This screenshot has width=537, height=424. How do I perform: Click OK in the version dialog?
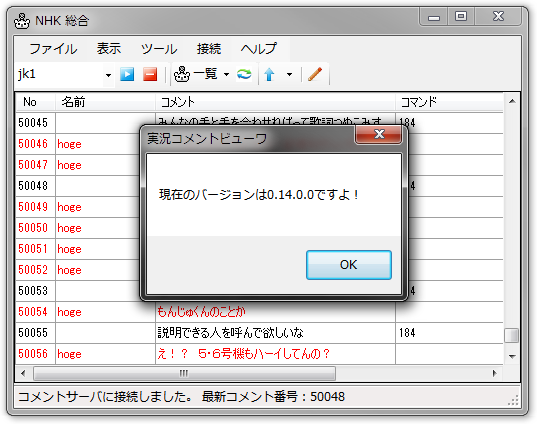click(349, 265)
